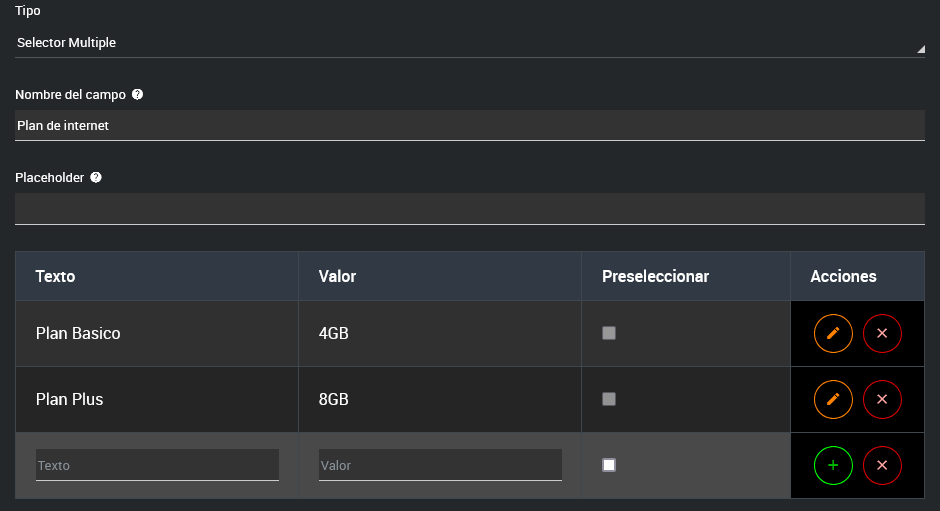Click the new row Valor input
Screen dimensions: 940x511
(x=440, y=465)
